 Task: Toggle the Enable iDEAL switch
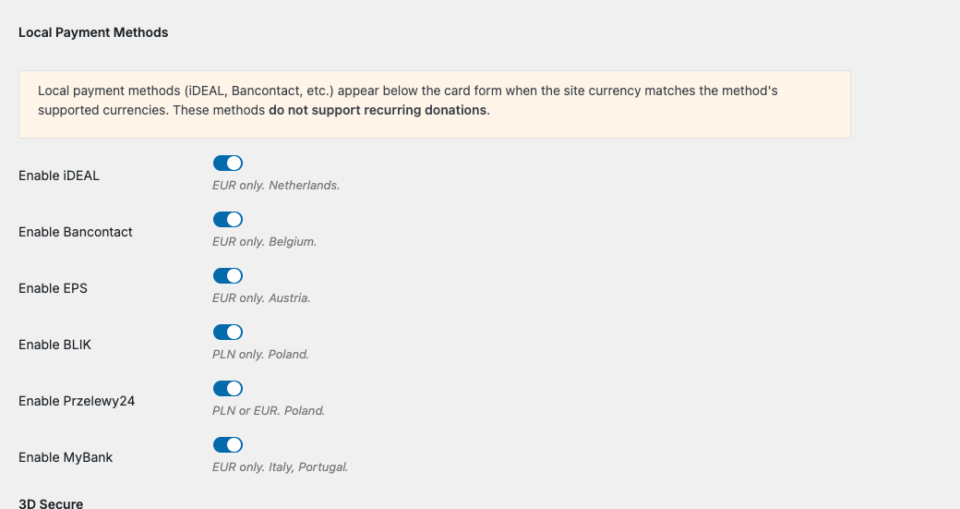(228, 163)
